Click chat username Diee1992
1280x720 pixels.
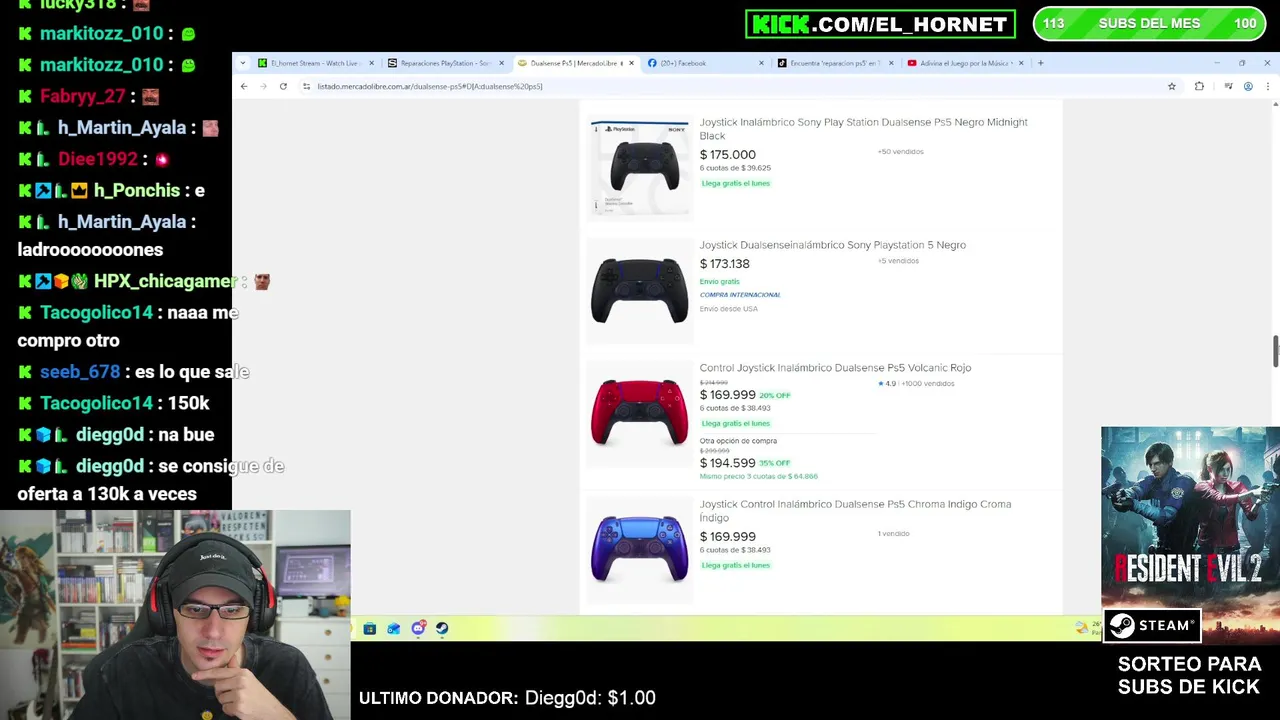tap(97, 159)
